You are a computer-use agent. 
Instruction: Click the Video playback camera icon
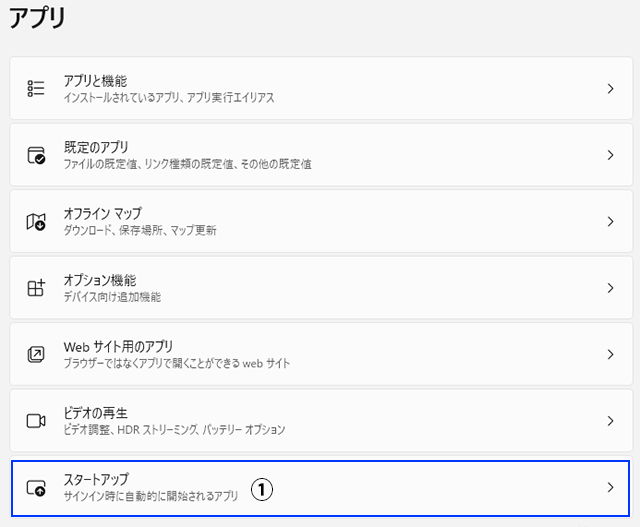pyautogui.click(x=36, y=421)
